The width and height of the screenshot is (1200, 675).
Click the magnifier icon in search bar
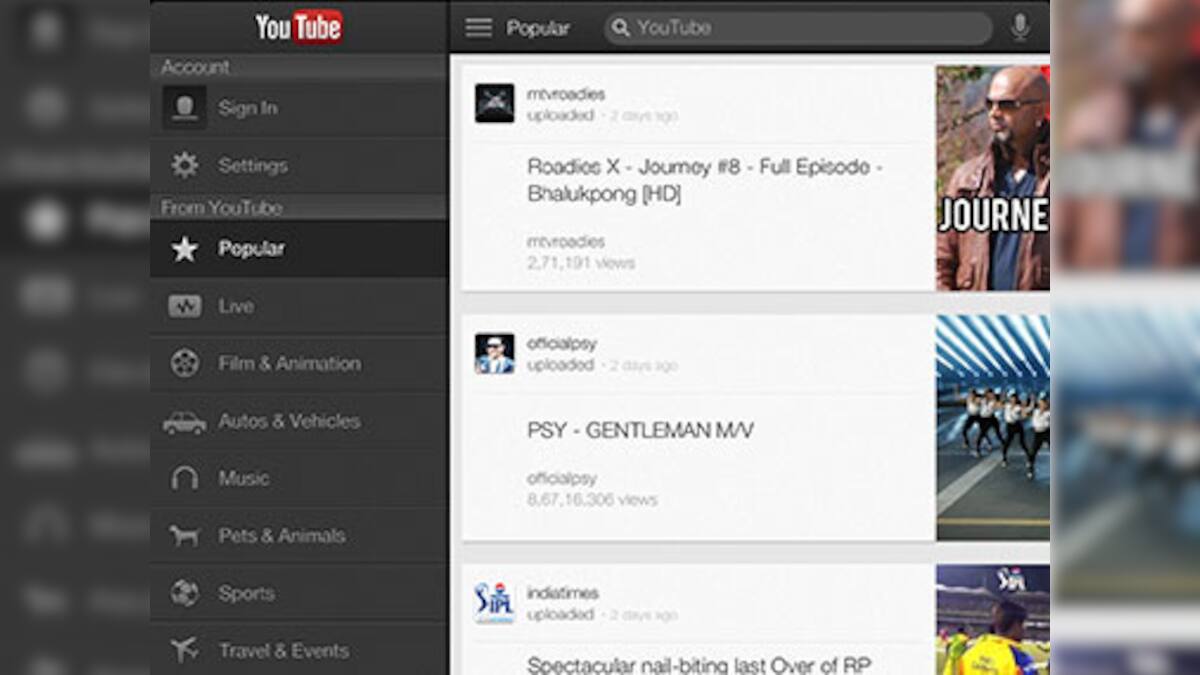click(x=621, y=28)
